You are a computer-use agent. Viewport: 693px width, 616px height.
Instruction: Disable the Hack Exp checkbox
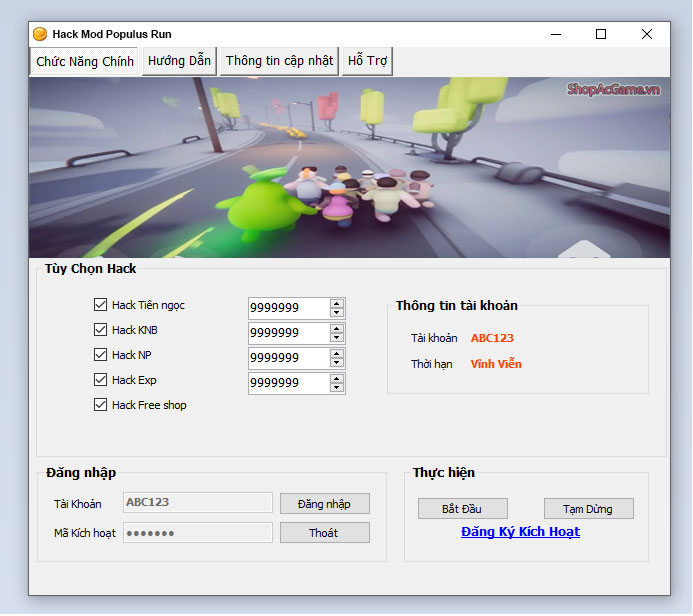[x=100, y=380]
